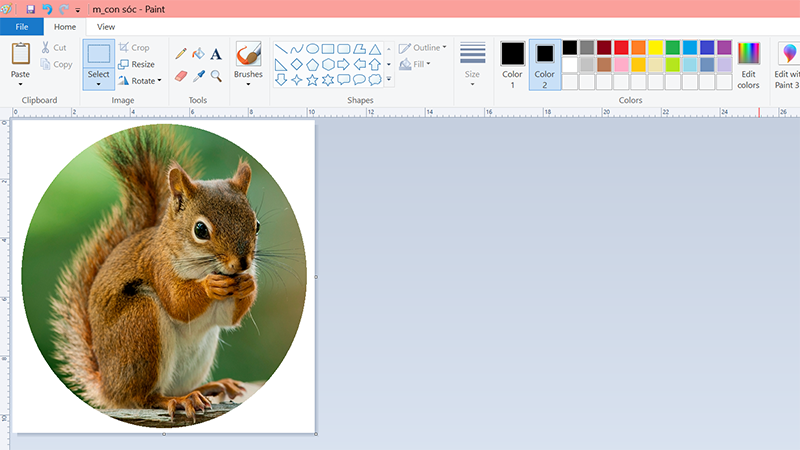Viewport: 800px width, 450px height.
Task: Select the Pencil tool
Action: pos(181,53)
